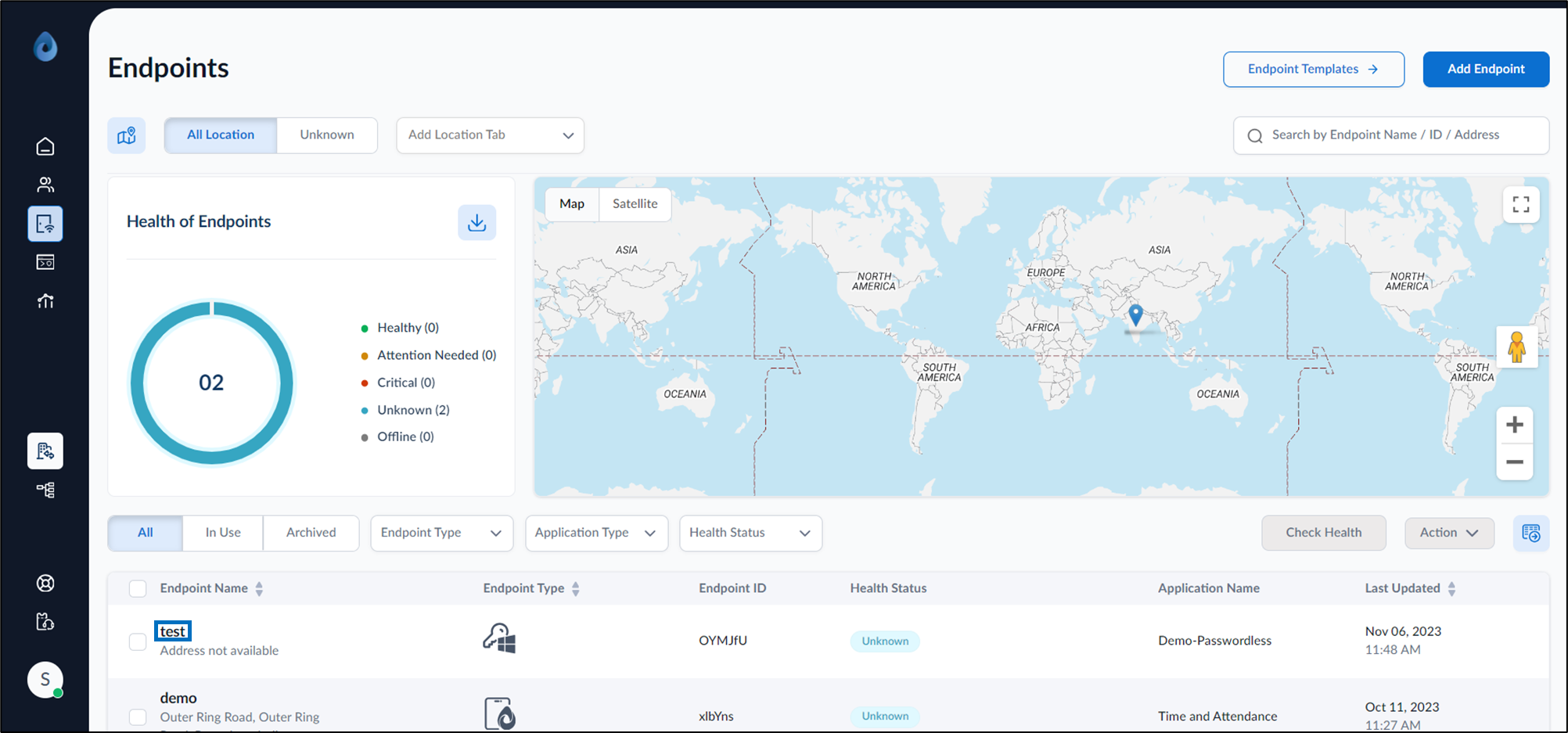The height and width of the screenshot is (733, 1568).
Task: Click the table column settings icon
Action: (x=1531, y=533)
